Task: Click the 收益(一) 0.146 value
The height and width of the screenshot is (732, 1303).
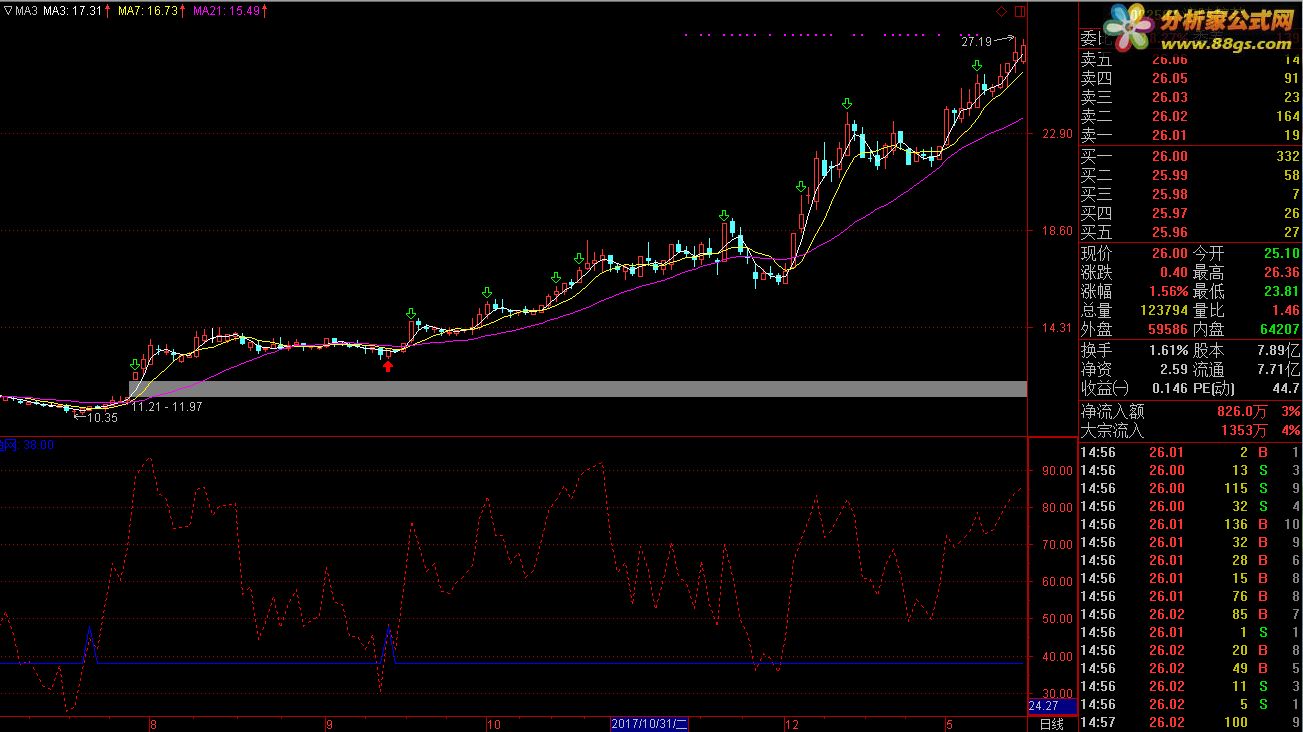Action: (1169, 389)
